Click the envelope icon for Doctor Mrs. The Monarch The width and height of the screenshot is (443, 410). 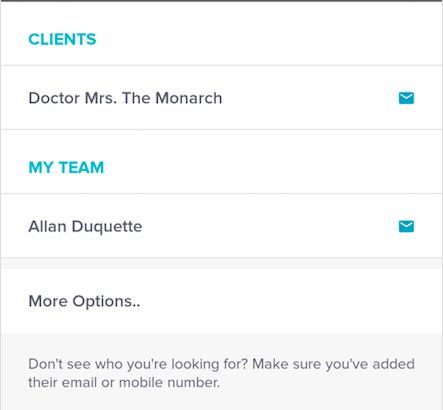point(406,98)
